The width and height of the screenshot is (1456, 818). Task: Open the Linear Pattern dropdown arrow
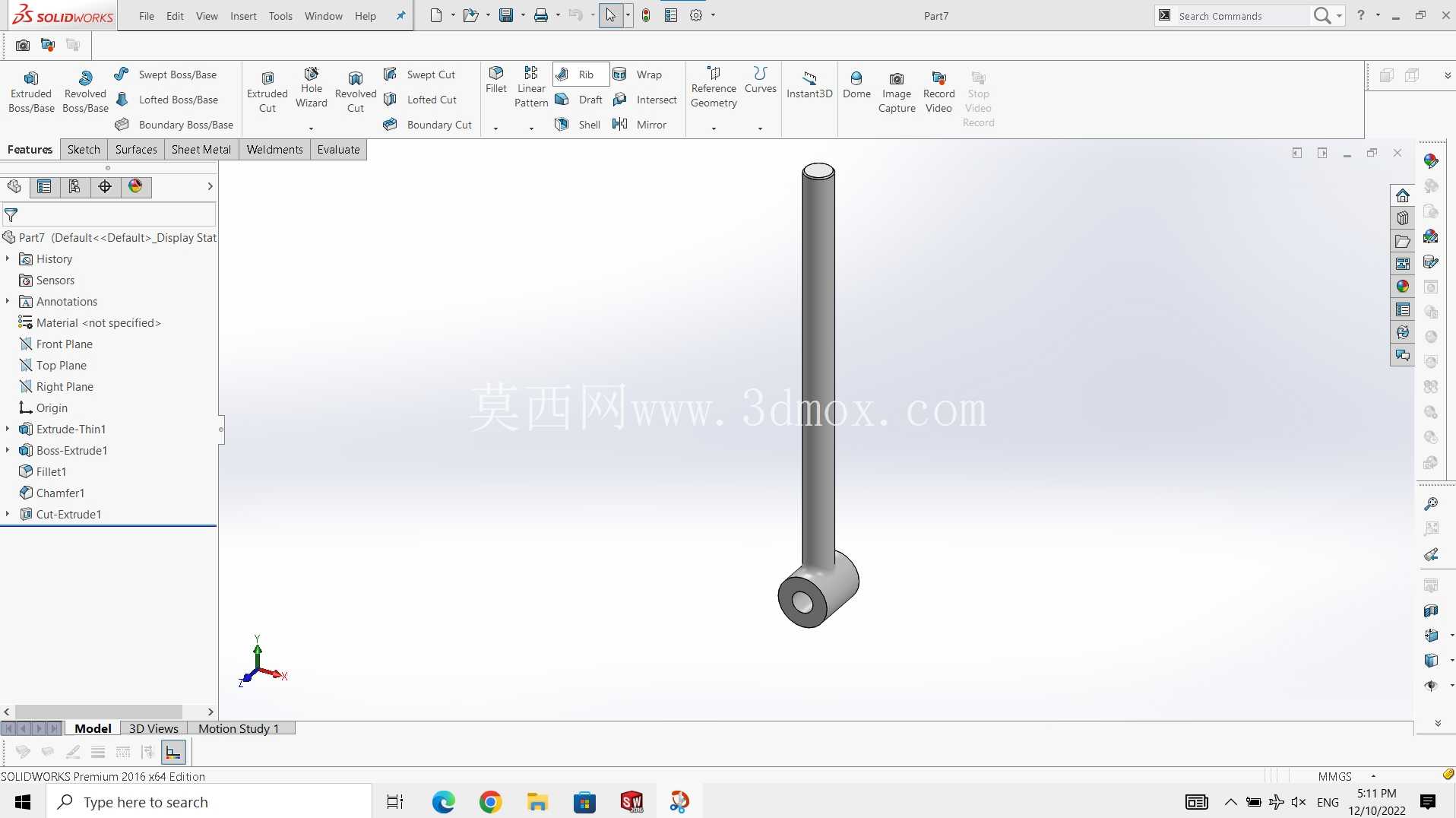(531, 128)
